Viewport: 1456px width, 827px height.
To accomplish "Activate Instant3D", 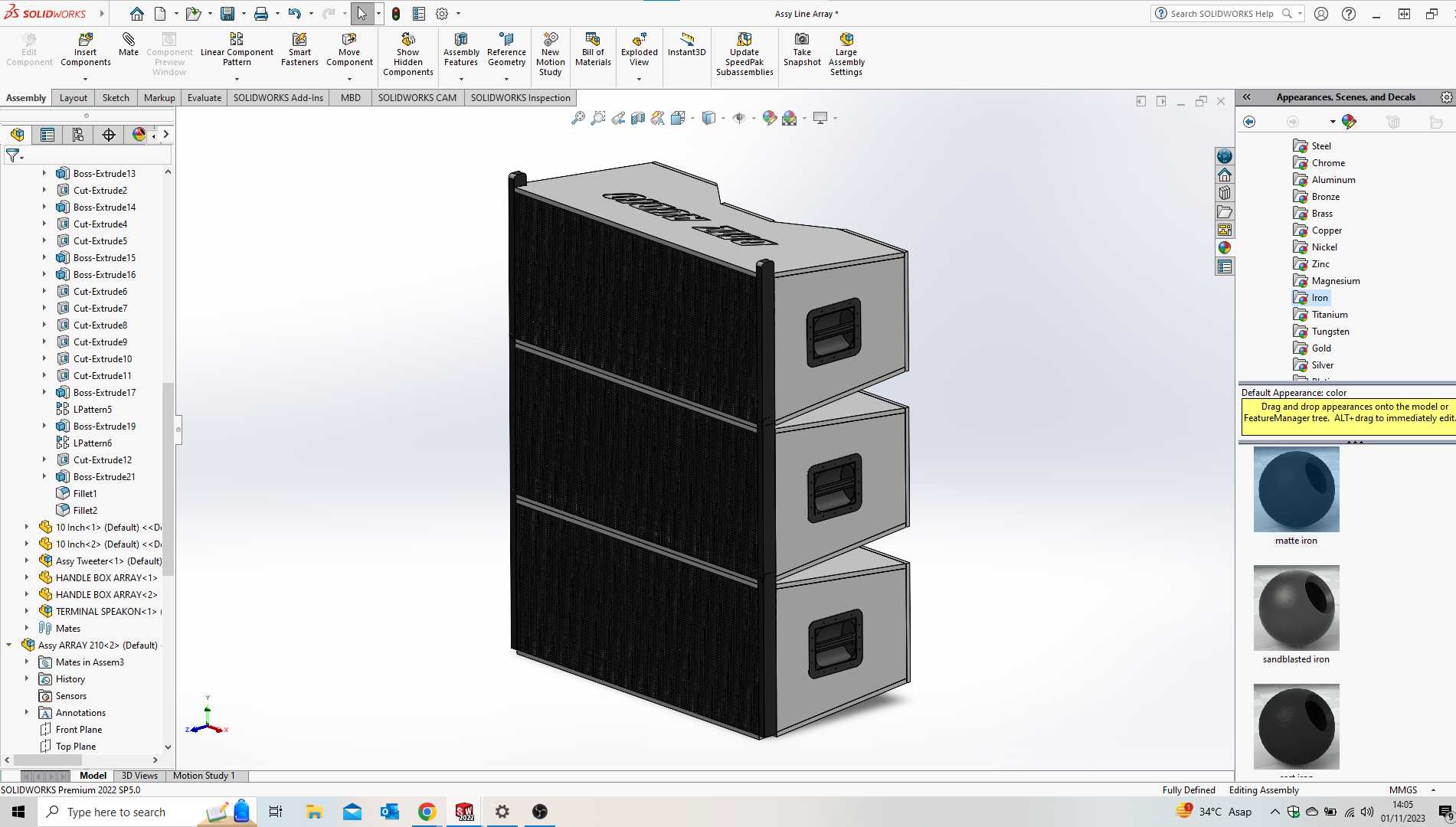I will pos(686,44).
